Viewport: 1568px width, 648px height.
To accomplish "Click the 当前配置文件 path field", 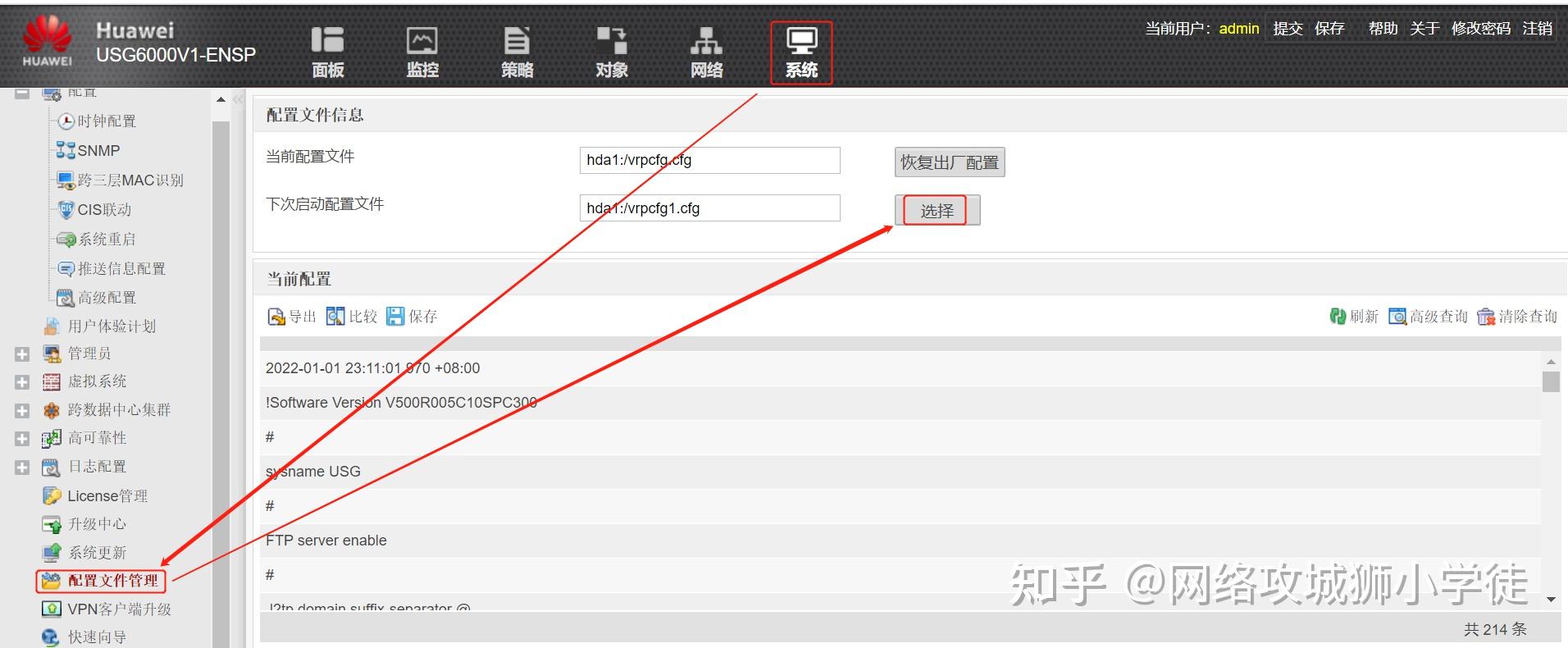I will pos(709,160).
